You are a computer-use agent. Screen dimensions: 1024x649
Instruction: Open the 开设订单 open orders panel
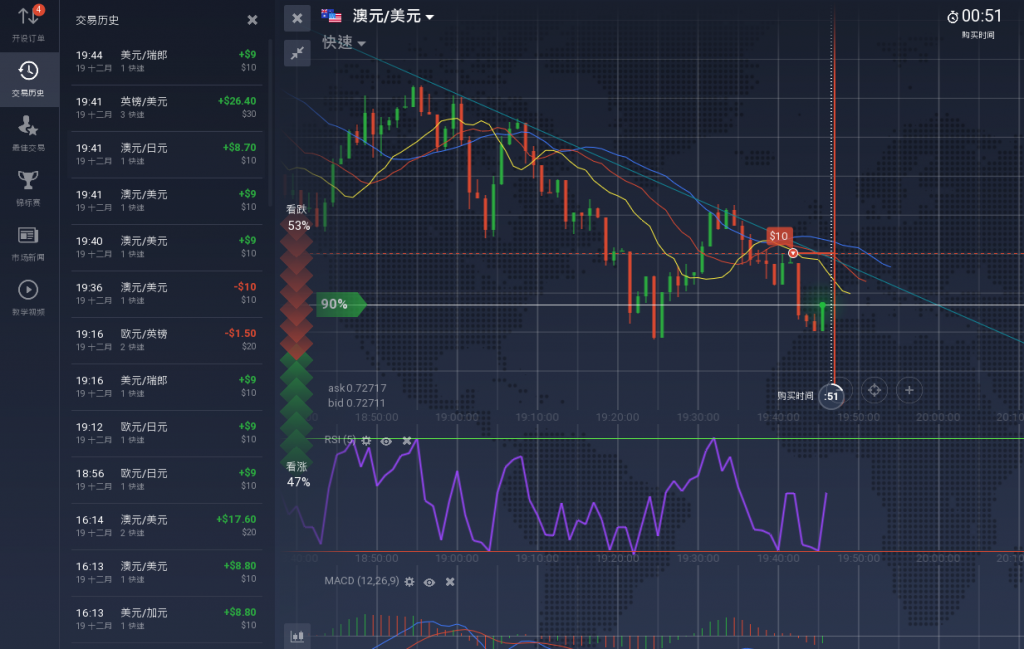(29, 25)
